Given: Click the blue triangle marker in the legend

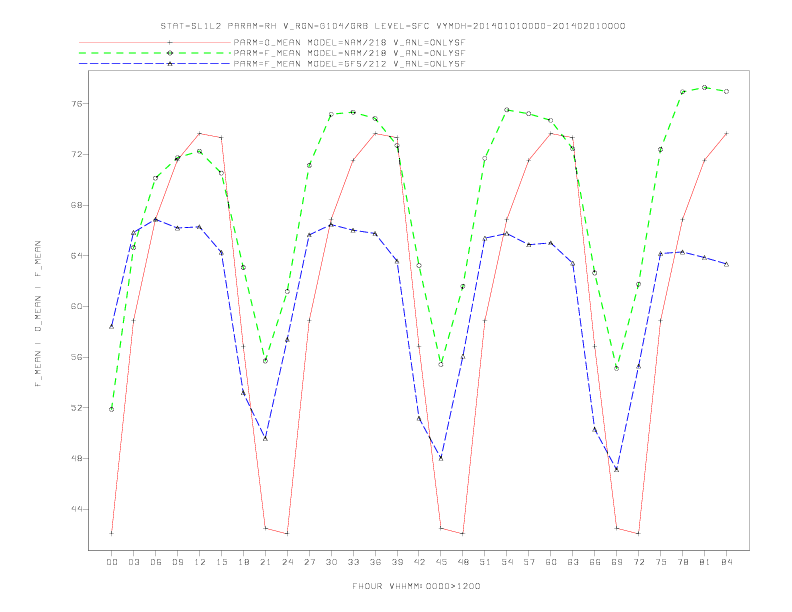Looking at the screenshot, I should pos(170,64).
